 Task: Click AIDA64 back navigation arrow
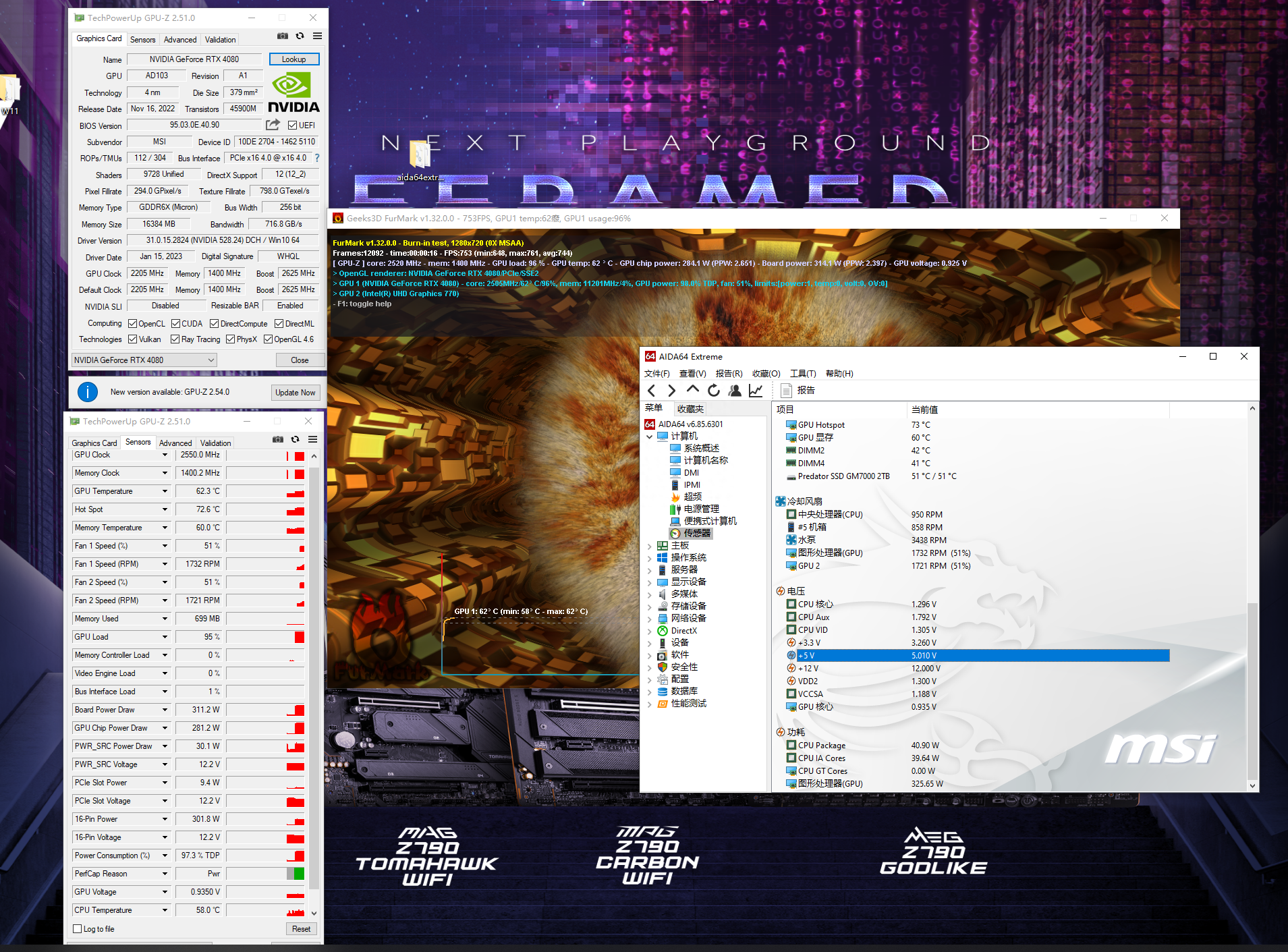point(652,390)
